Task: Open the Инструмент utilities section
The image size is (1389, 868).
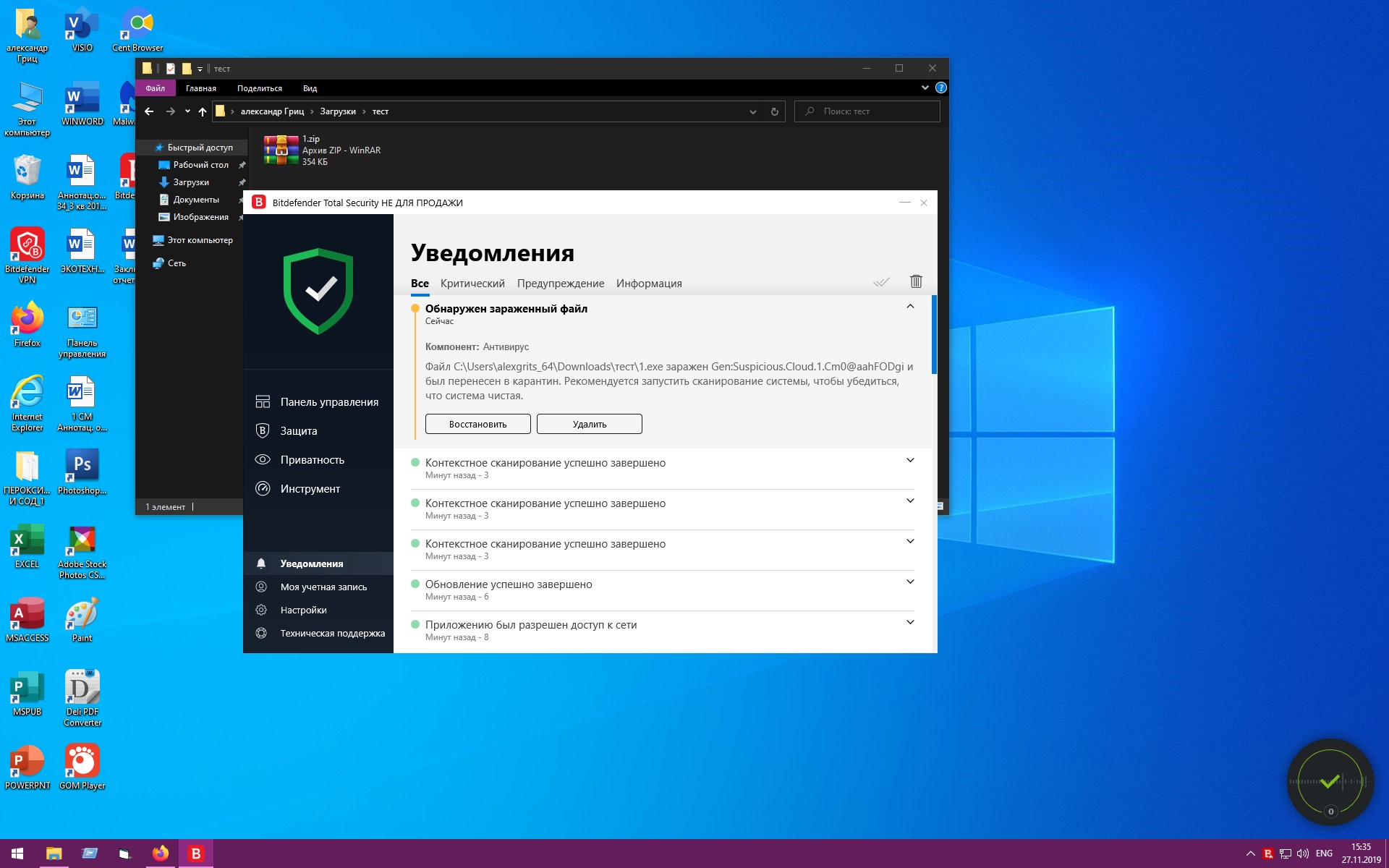Action: point(310,489)
